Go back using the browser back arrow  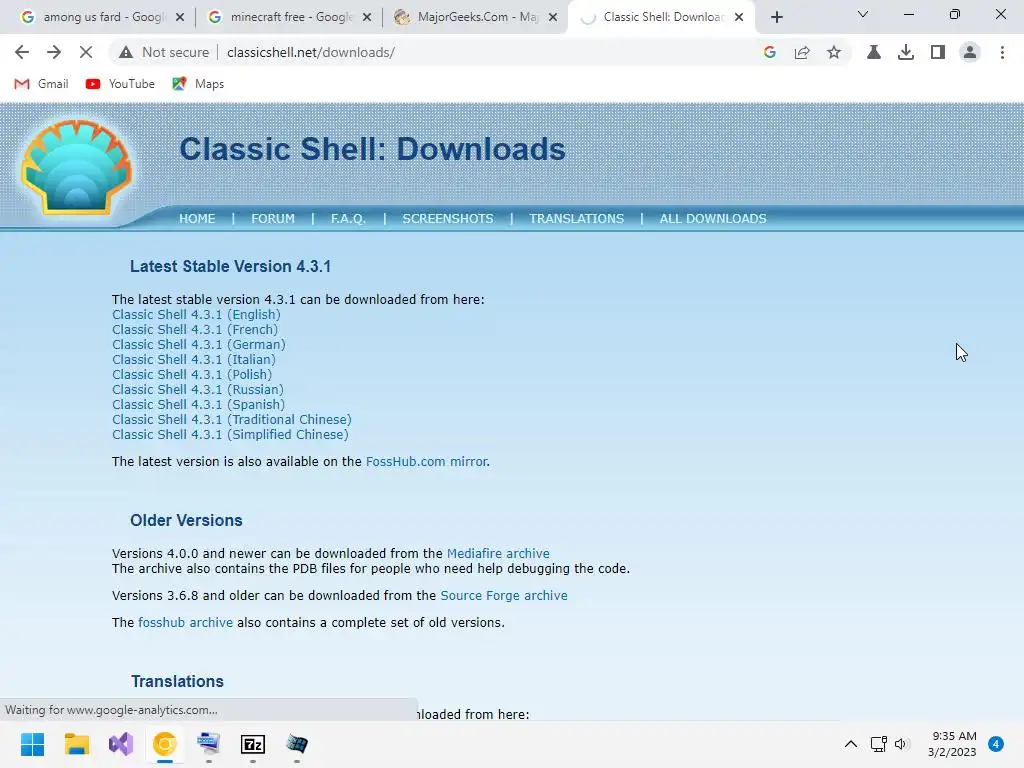click(x=22, y=52)
